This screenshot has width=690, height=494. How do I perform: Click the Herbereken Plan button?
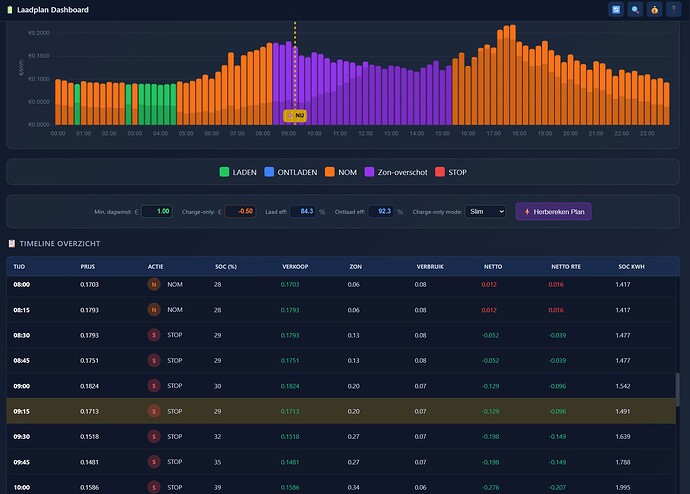point(554,212)
